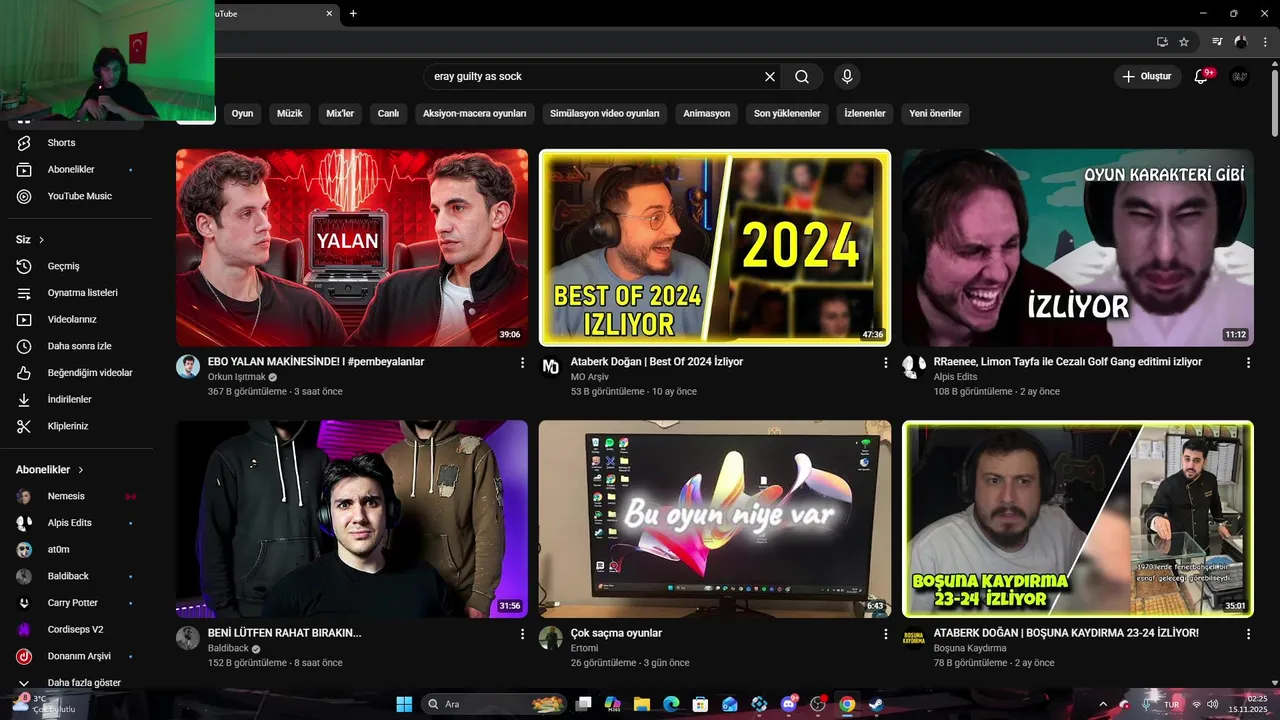The width and height of the screenshot is (1280, 720).
Task: Open Discord from taskbar
Action: click(789, 704)
